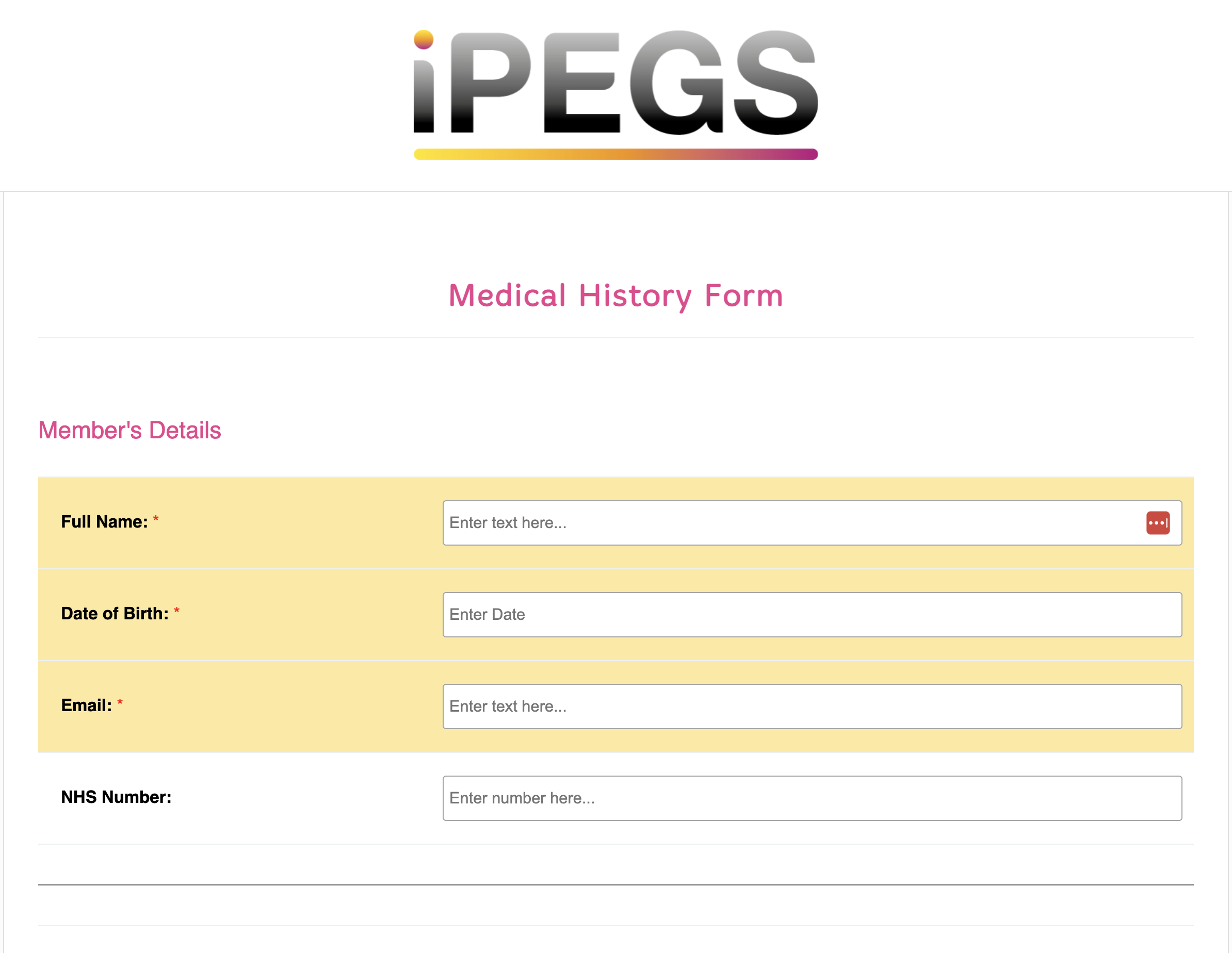Screen dimensions: 1232x953
Task: Click the Email entry field
Action: [x=733, y=706]
